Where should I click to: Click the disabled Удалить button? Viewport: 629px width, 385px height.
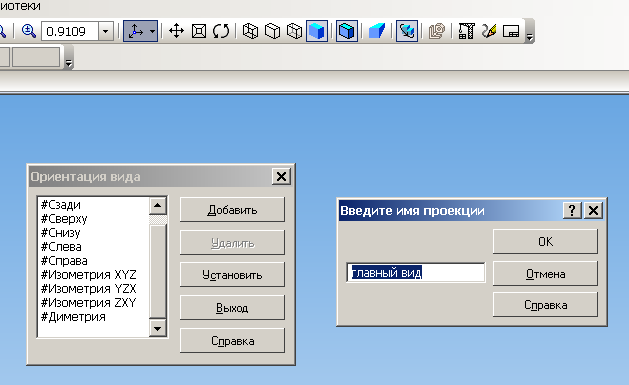pyautogui.click(x=232, y=243)
